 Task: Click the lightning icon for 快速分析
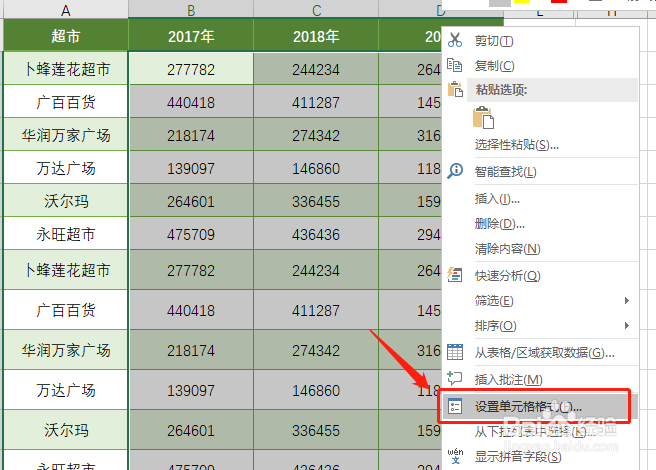[455, 275]
